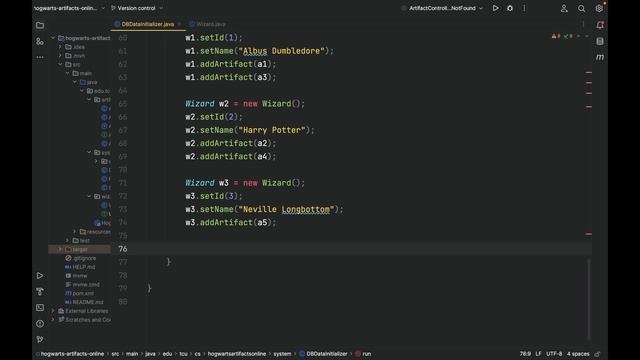Open Code With Me user icon
Screen dimensions: 640x360
[x=564, y=8]
